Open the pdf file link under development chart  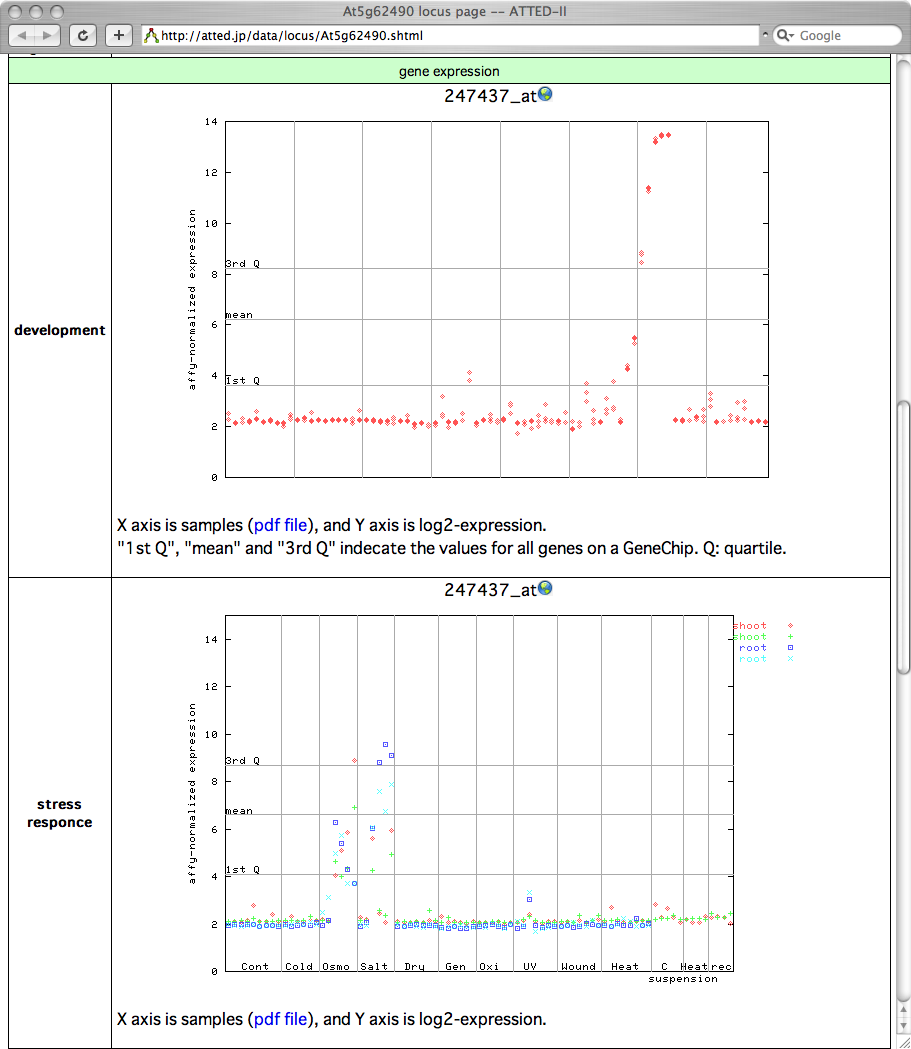pos(282,525)
